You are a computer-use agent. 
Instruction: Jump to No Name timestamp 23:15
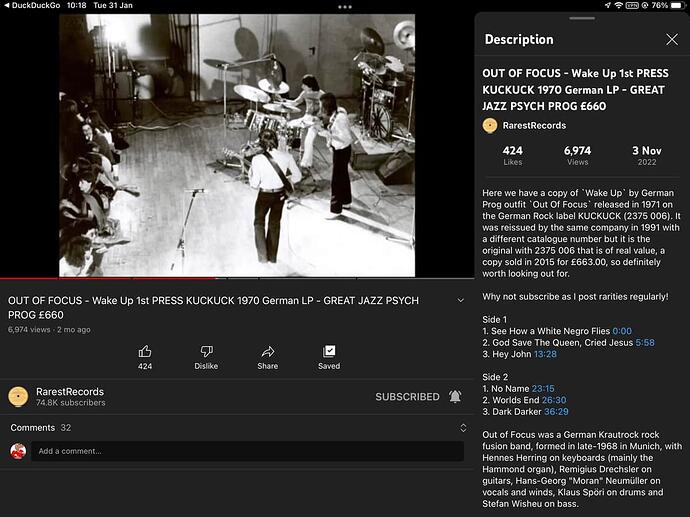[543, 389]
